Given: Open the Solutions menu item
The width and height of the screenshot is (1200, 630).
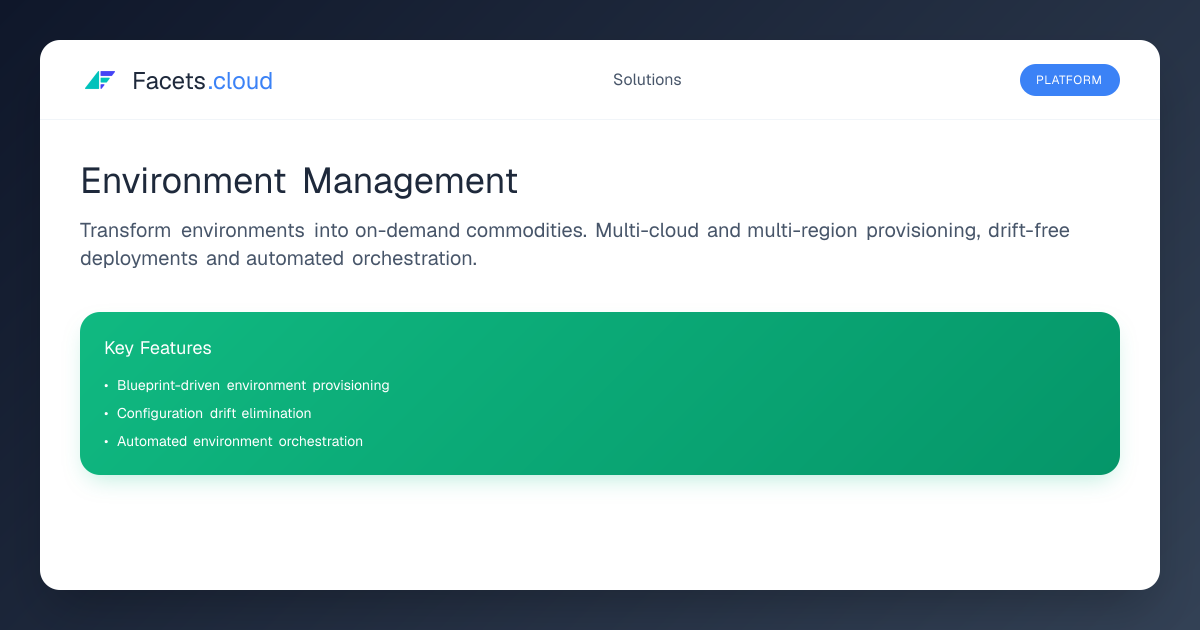Looking at the screenshot, I should [x=647, y=80].
